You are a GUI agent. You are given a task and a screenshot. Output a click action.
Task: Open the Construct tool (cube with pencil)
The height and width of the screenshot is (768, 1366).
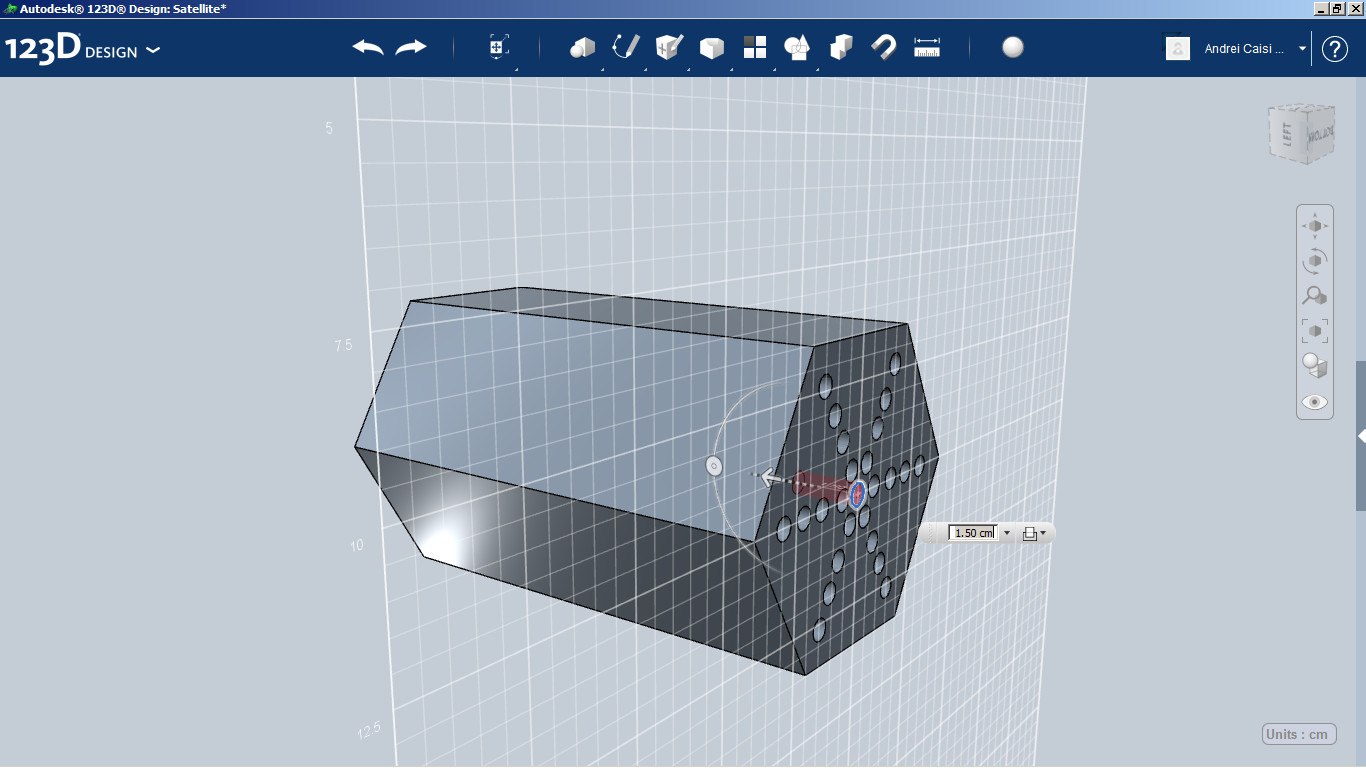[669, 47]
